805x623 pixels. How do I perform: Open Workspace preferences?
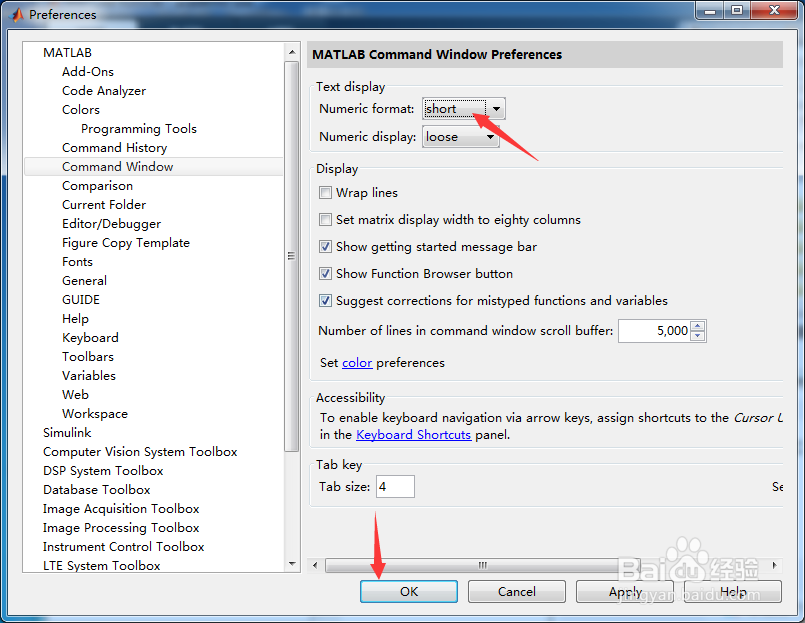94,414
